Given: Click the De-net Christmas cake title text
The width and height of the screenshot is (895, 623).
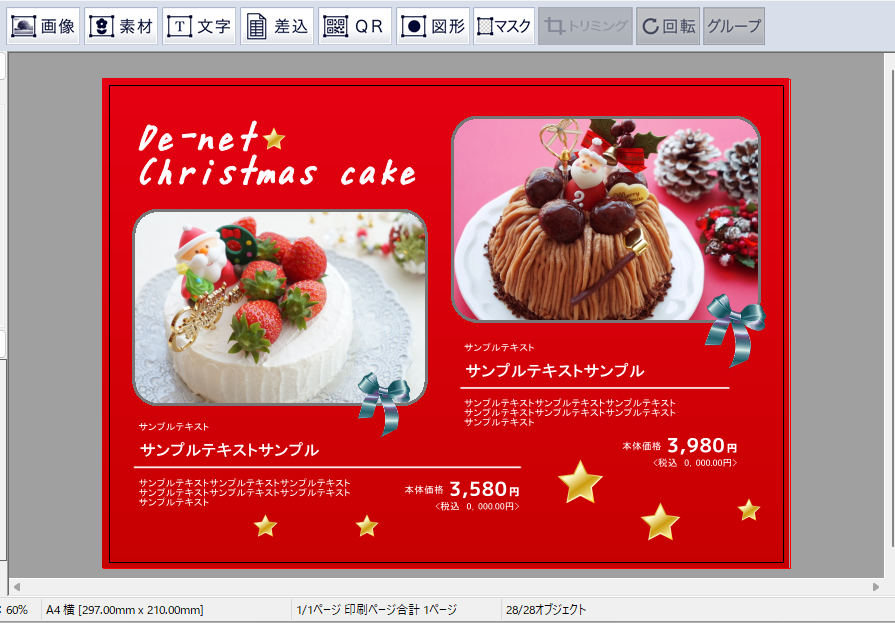Looking at the screenshot, I should click(x=275, y=157).
